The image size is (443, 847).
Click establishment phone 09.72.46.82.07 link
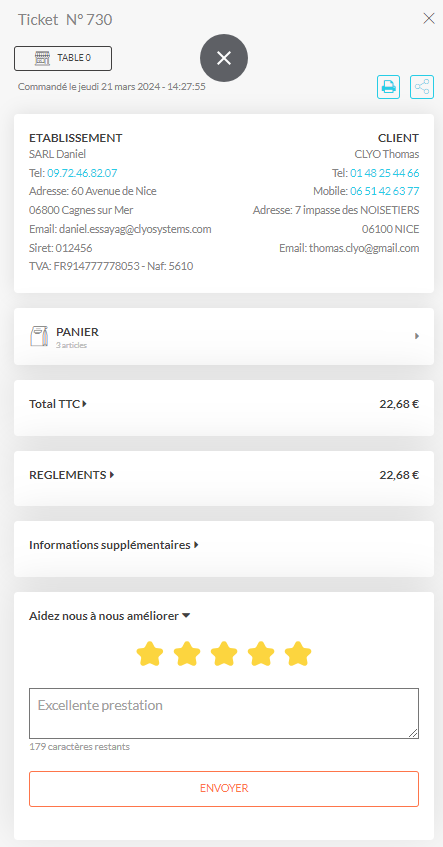tap(82, 173)
